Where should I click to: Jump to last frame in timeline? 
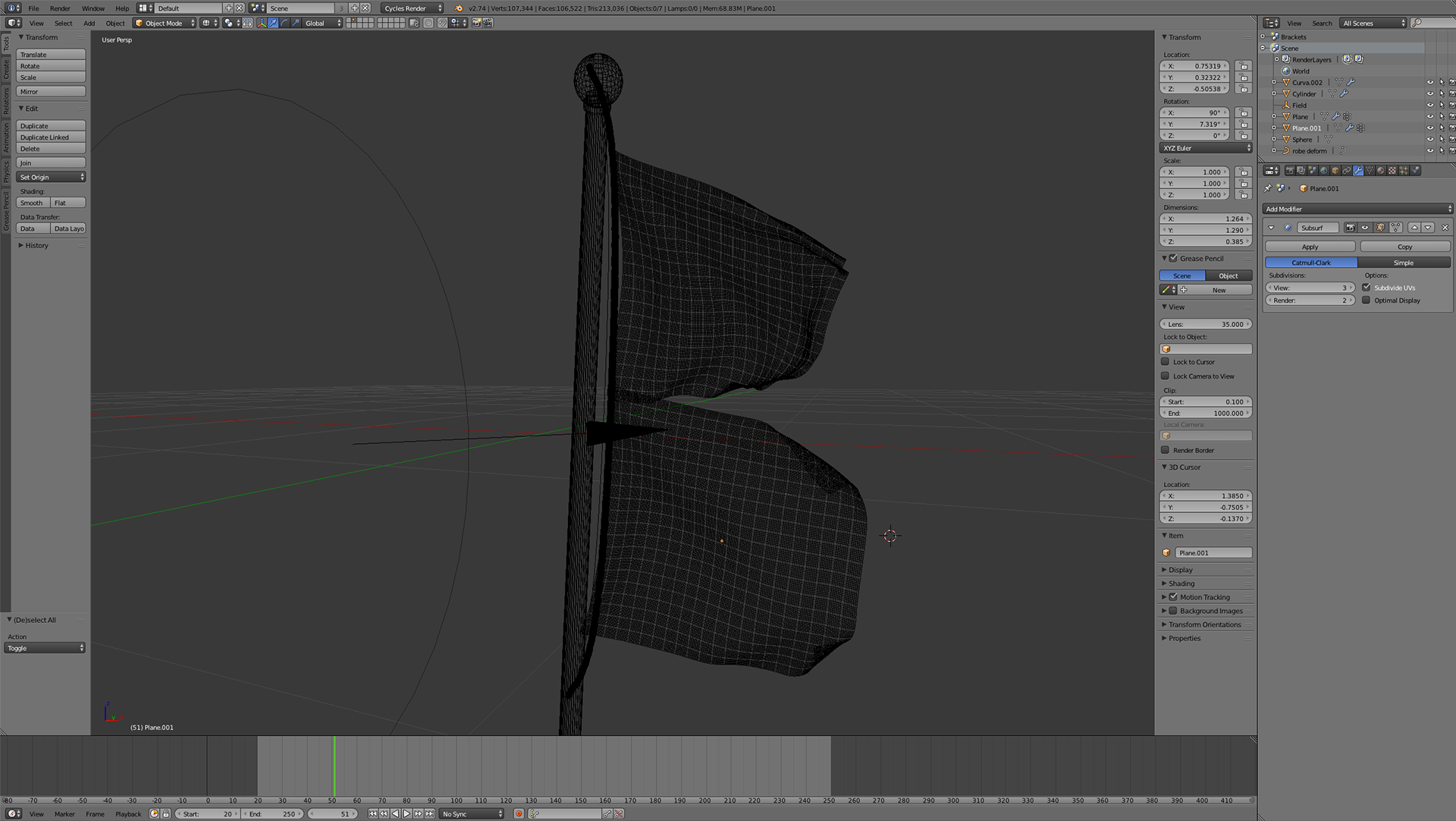(x=430, y=813)
